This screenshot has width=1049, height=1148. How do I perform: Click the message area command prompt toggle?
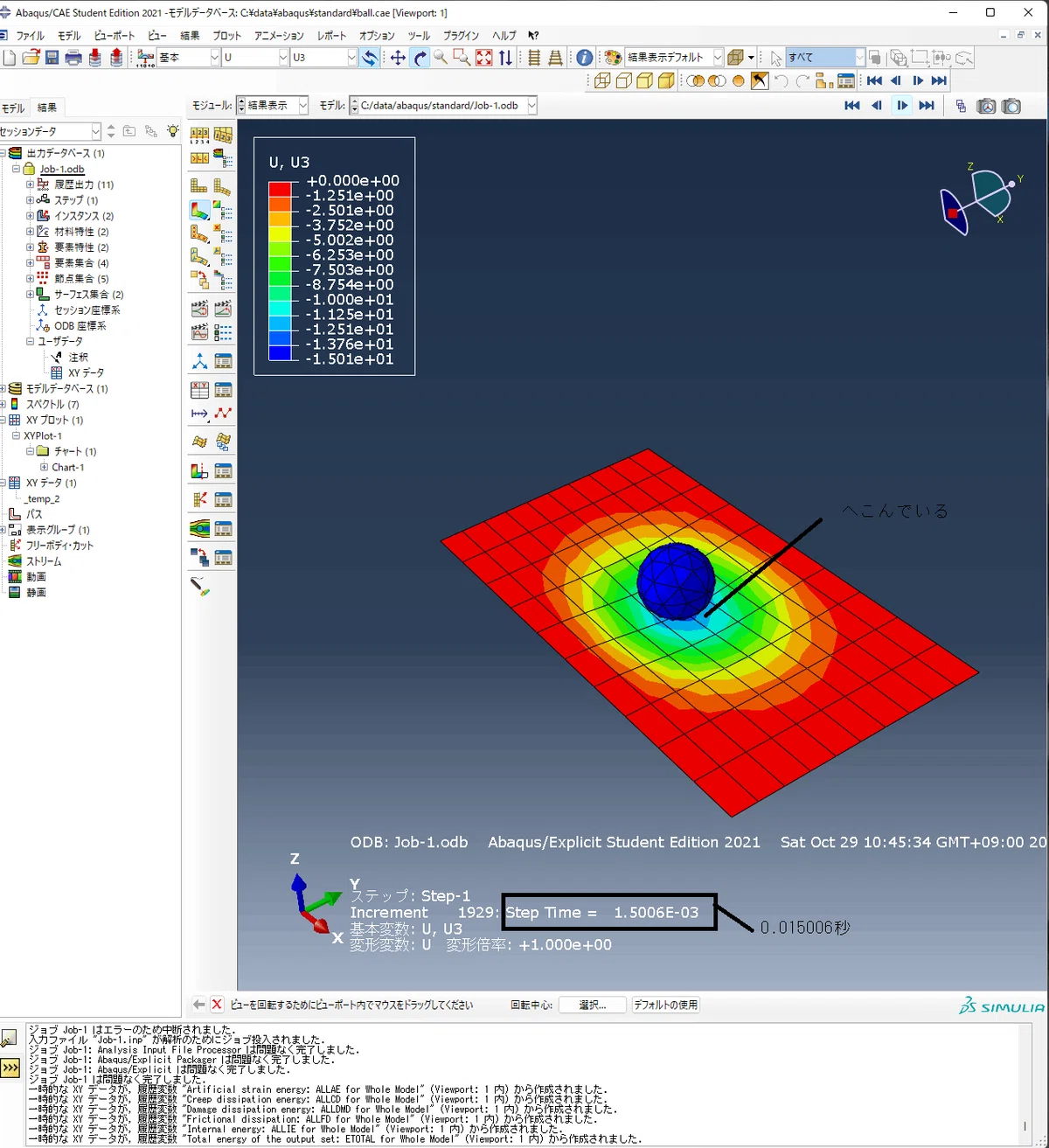coord(10,1068)
